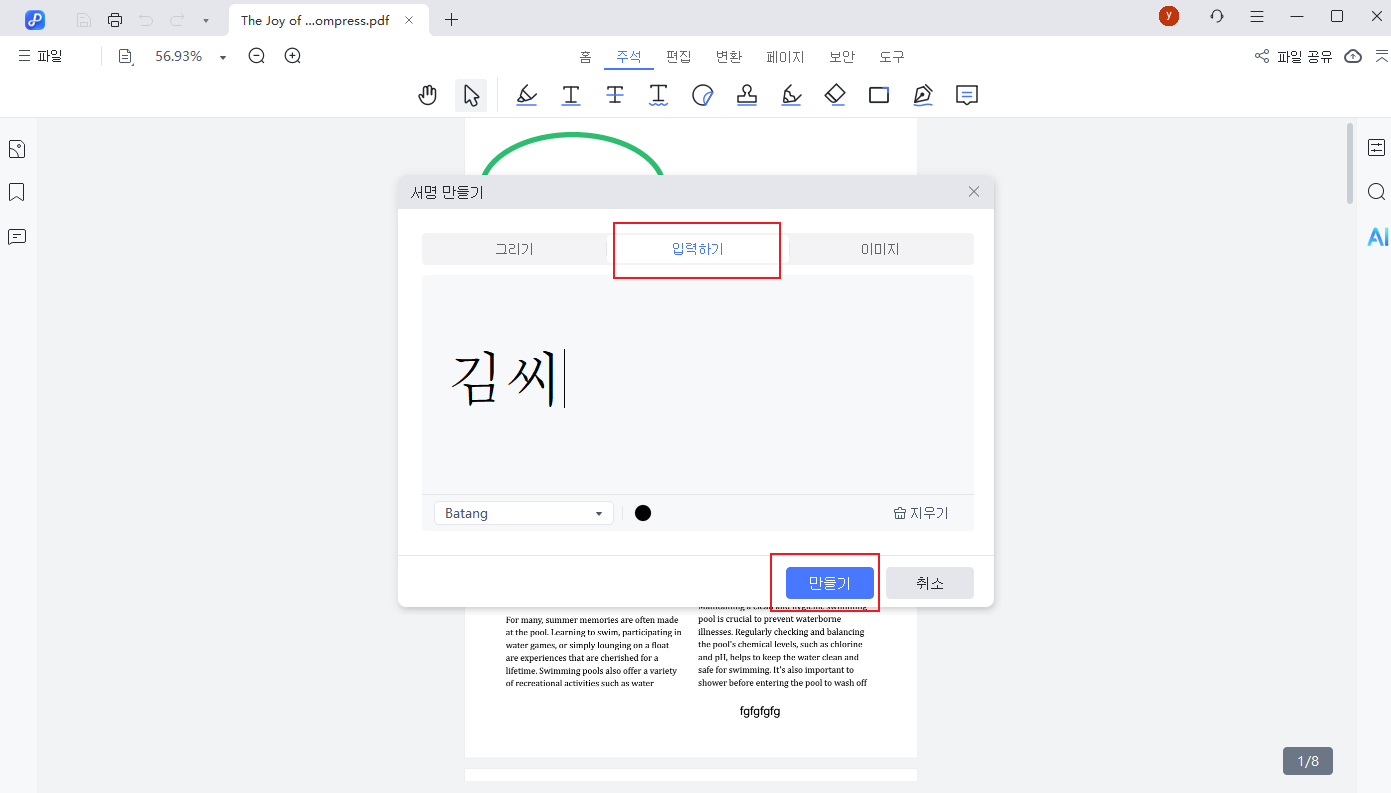Pick the Squiggly underline tool
Viewport: 1391px width, 793px height.
point(659,95)
